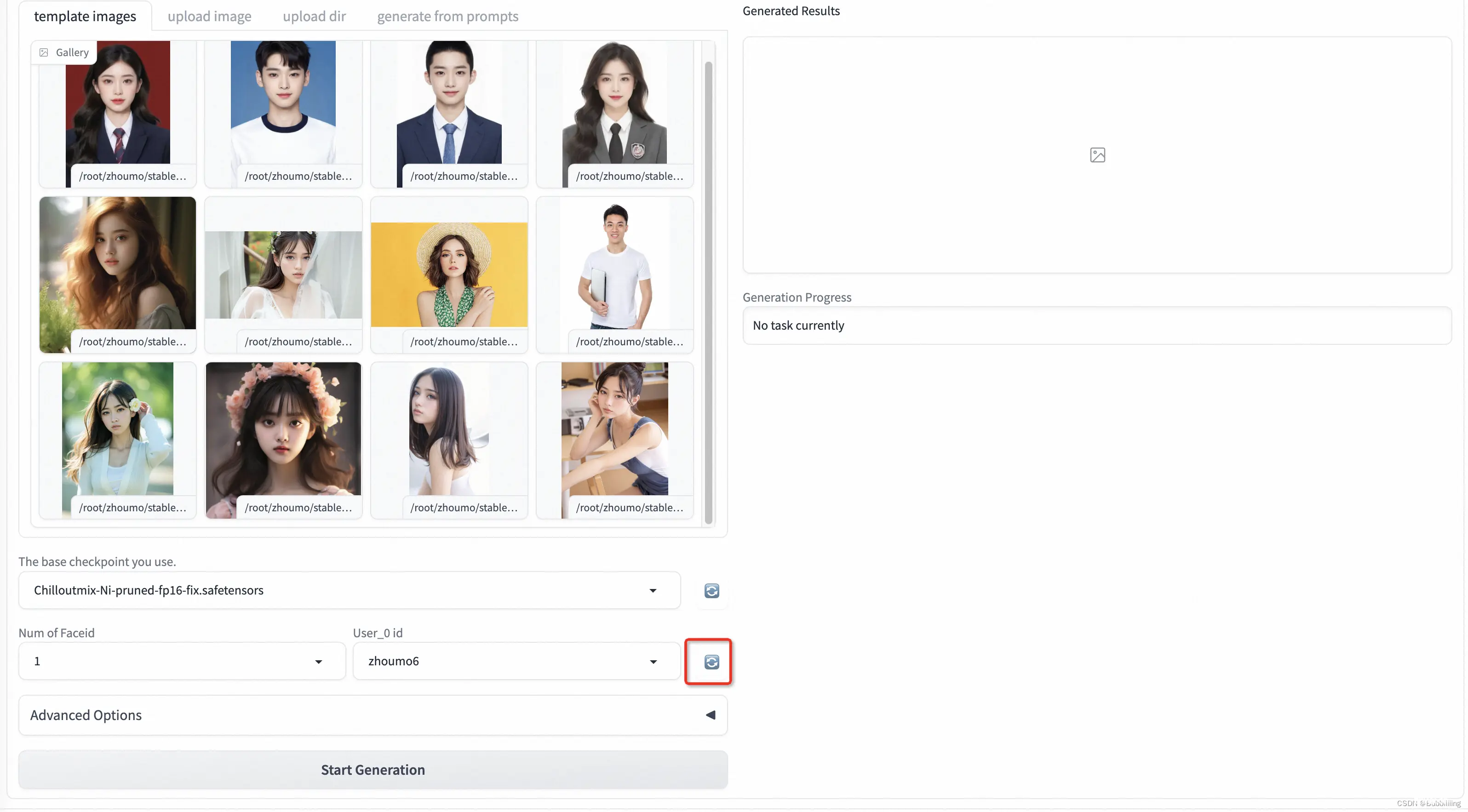Click the Start Generation button
1468x812 pixels.
(x=373, y=769)
